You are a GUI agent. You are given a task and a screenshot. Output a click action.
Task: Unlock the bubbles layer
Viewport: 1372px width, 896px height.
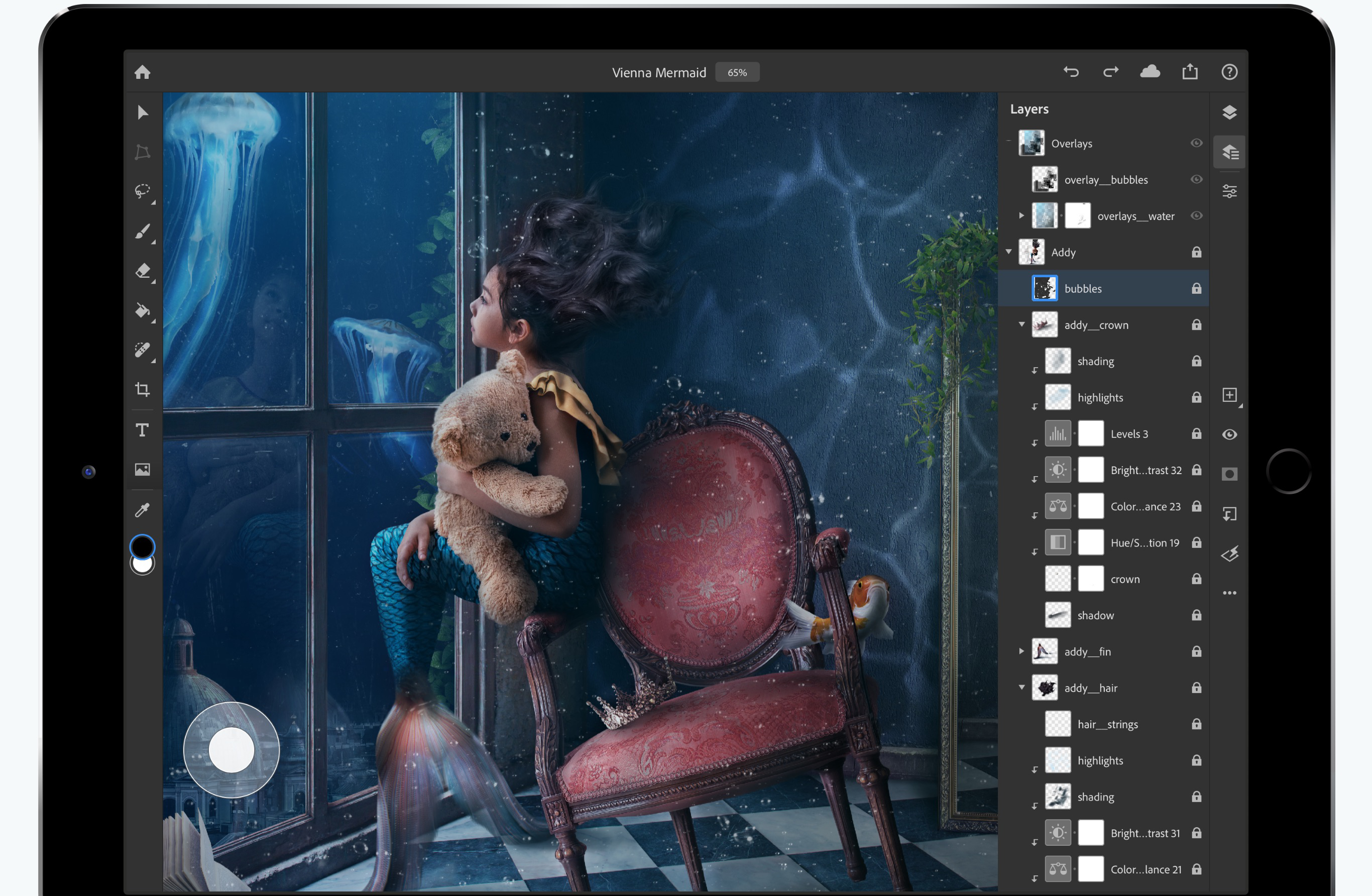point(1196,288)
